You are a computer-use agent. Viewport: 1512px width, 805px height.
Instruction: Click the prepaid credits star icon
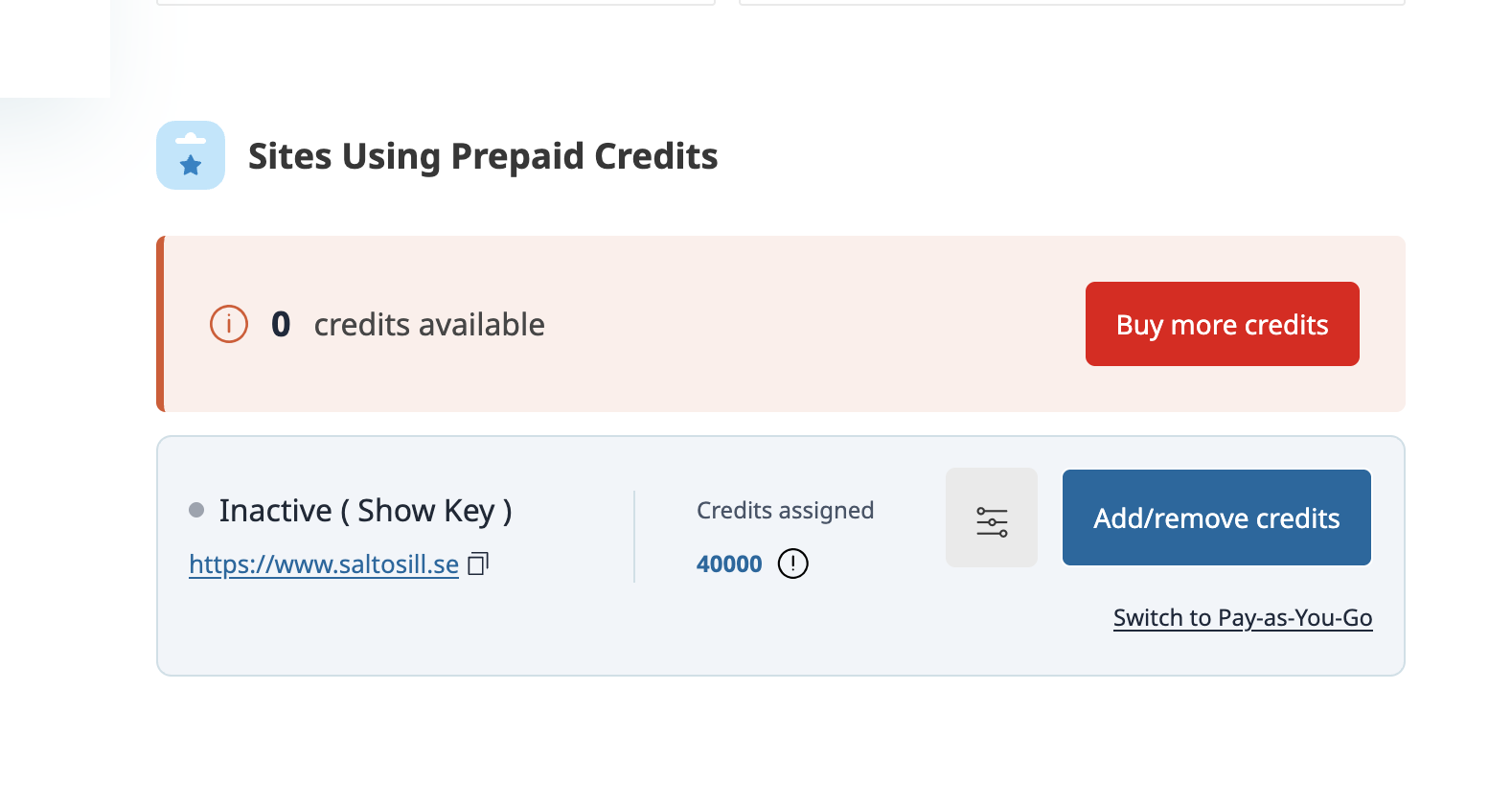[191, 155]
